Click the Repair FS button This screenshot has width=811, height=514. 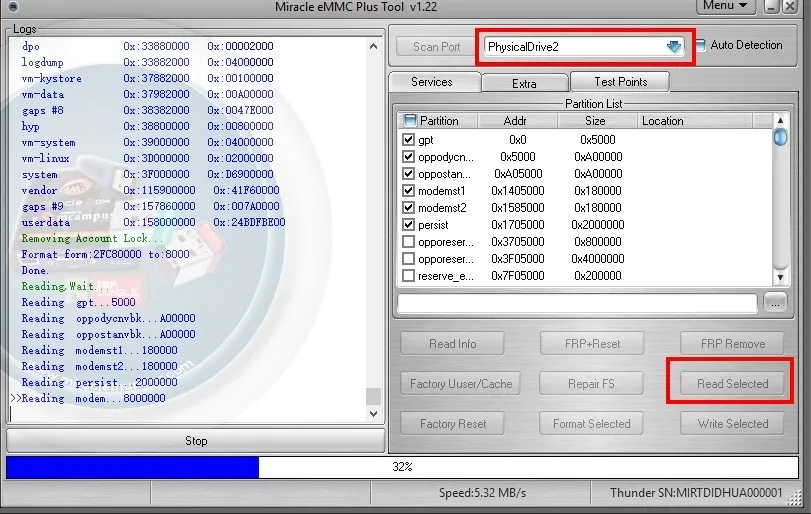[591, 384]
